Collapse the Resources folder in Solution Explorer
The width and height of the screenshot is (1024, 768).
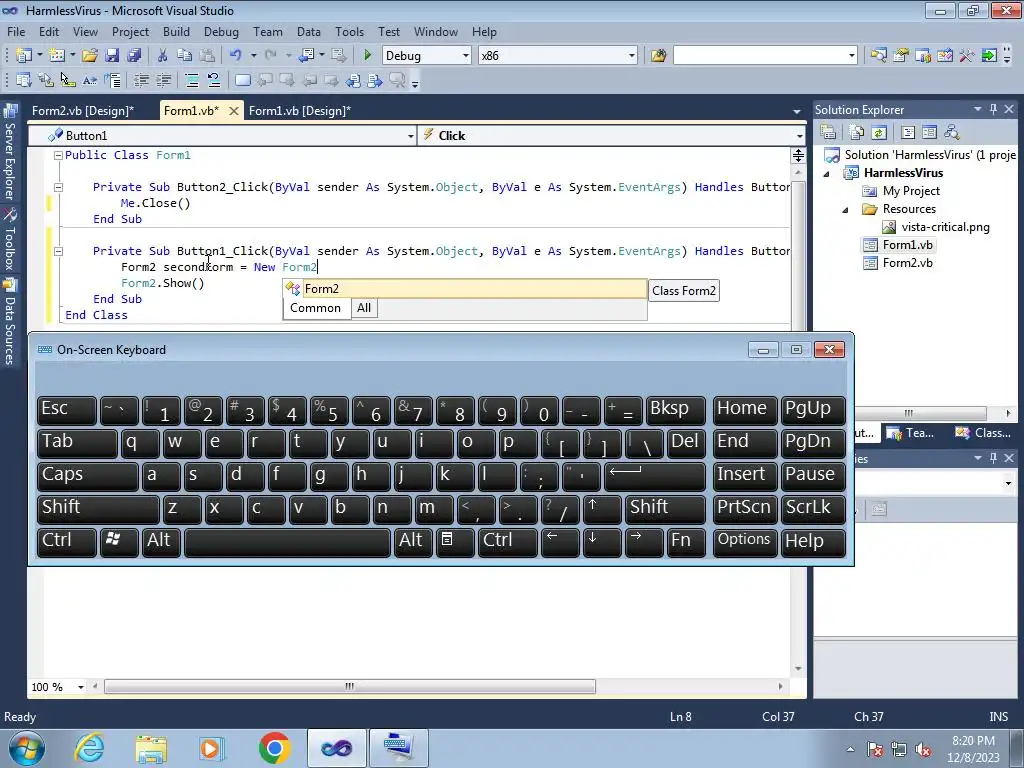click(846, 209)
